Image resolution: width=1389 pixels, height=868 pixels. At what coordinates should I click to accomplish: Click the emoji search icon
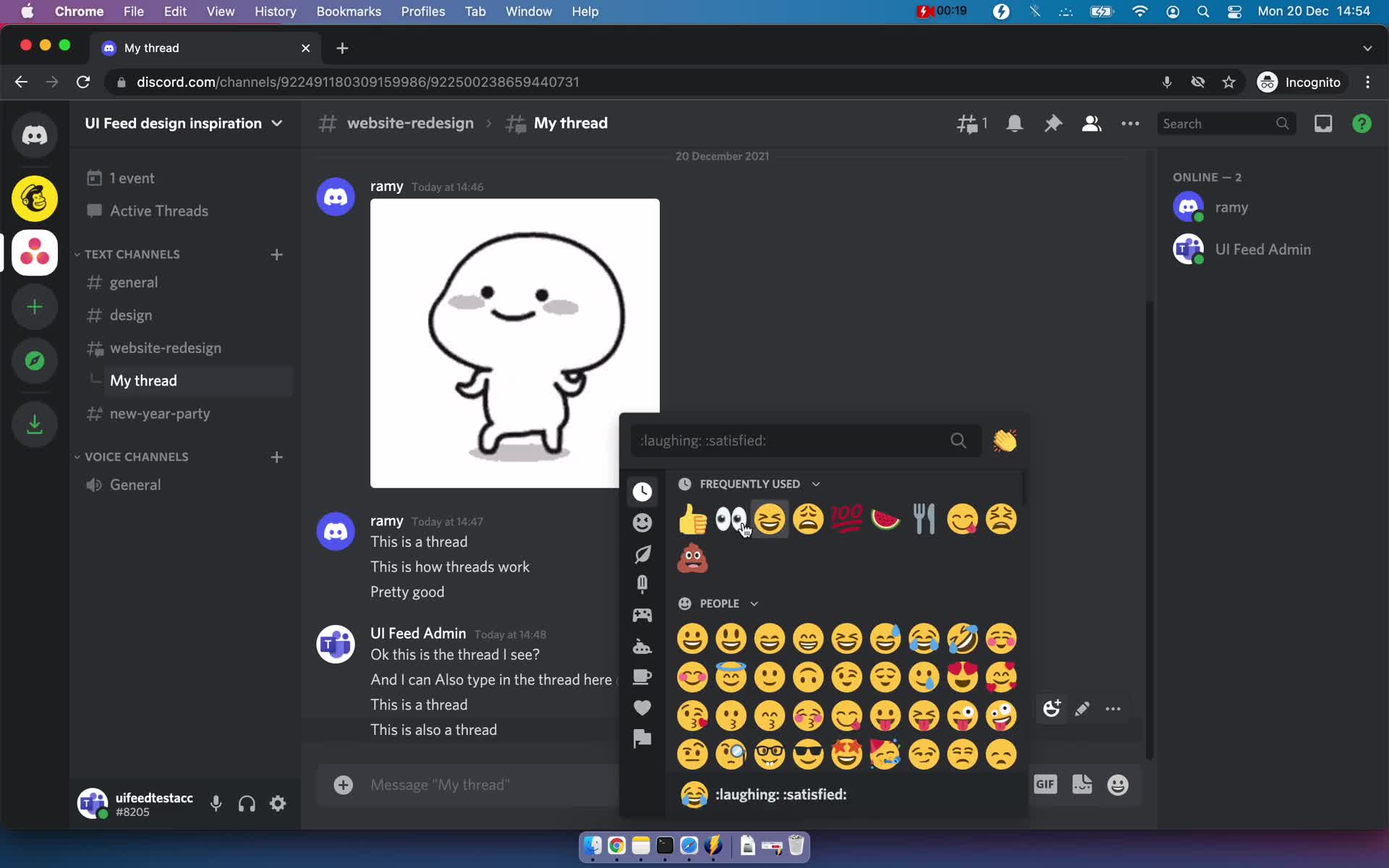957,440
